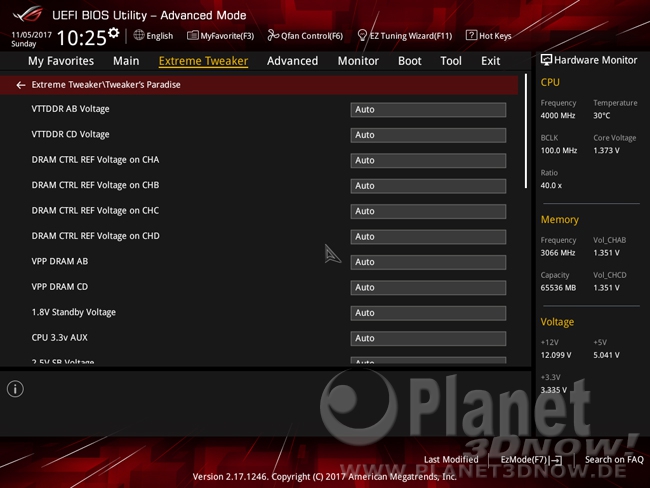This screenshot has width=650, height=488.
Task: Click Core Voltage 1.373 V value
Action: [x=606, y=151]
